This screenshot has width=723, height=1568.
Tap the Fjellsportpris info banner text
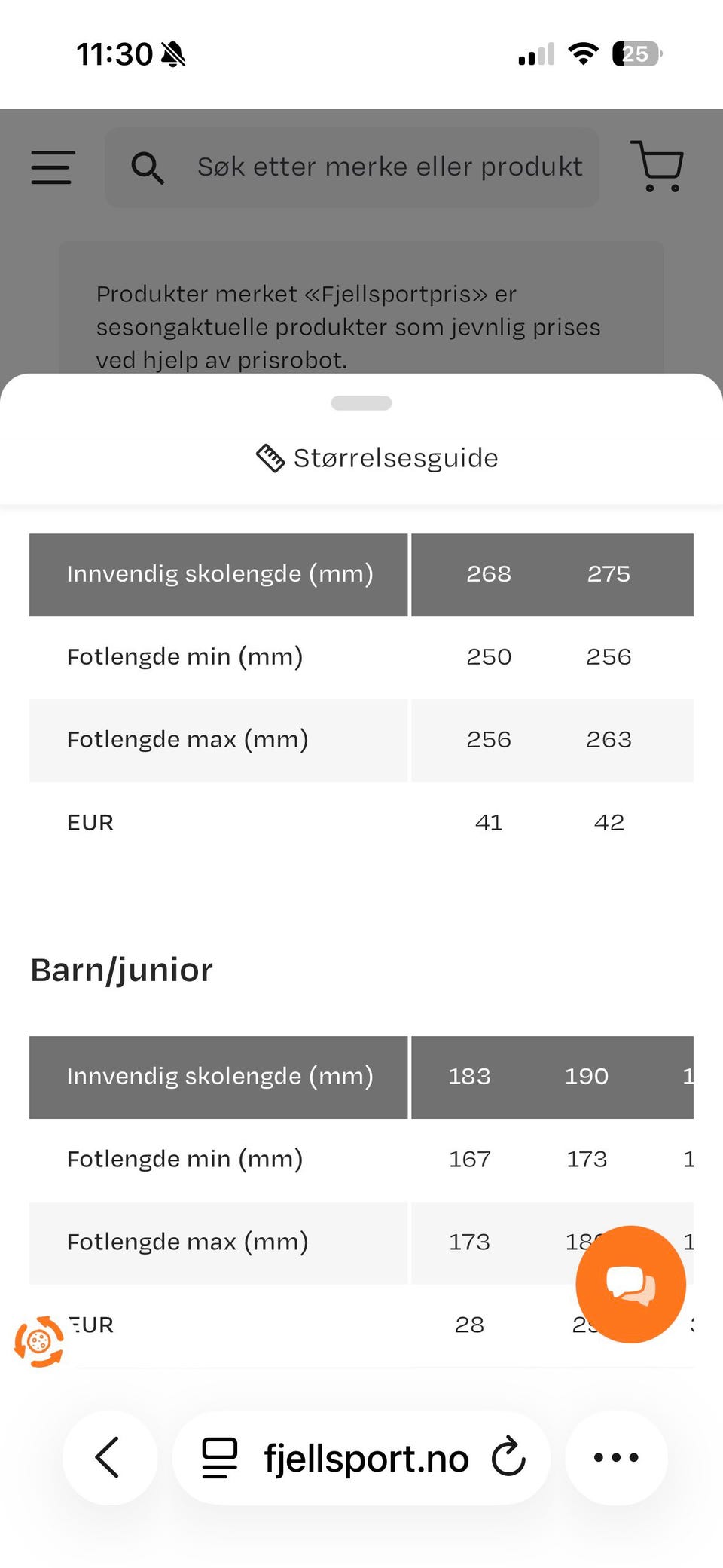348,327
